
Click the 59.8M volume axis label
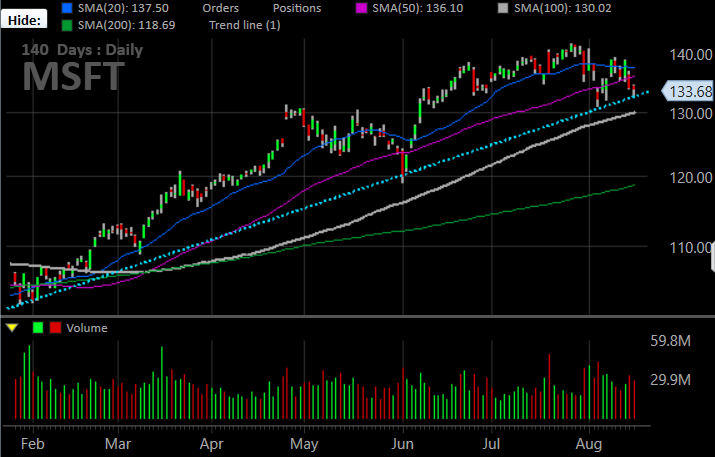[x=670, y=341]
